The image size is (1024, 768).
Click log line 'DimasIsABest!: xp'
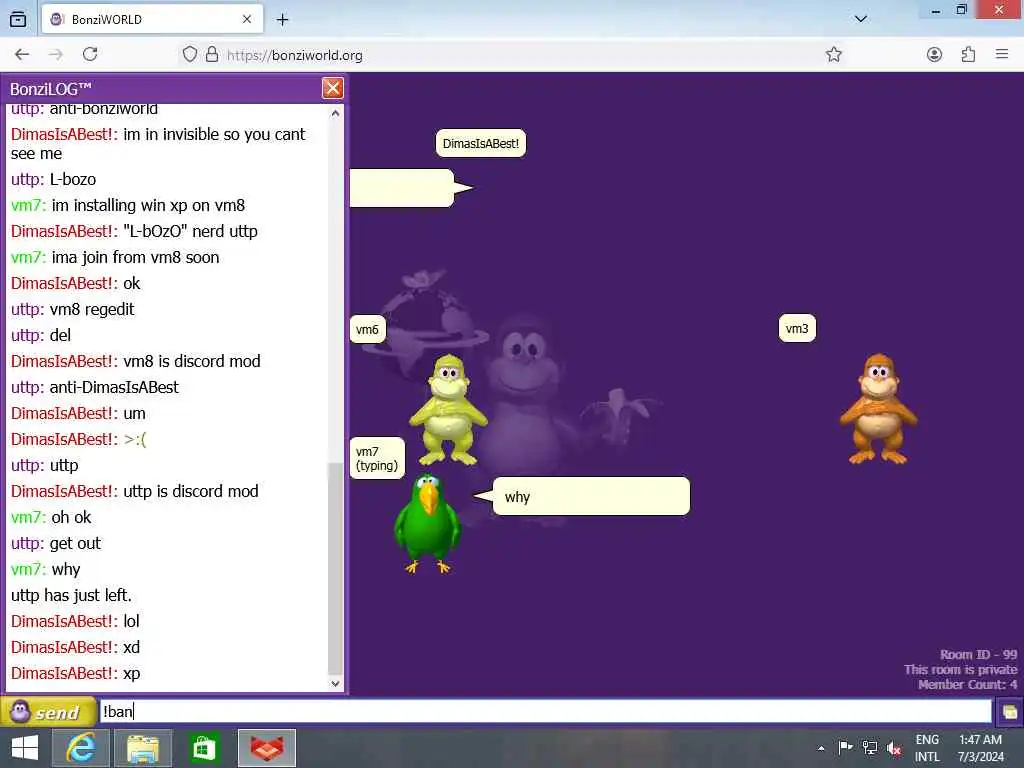pos(76,673)
